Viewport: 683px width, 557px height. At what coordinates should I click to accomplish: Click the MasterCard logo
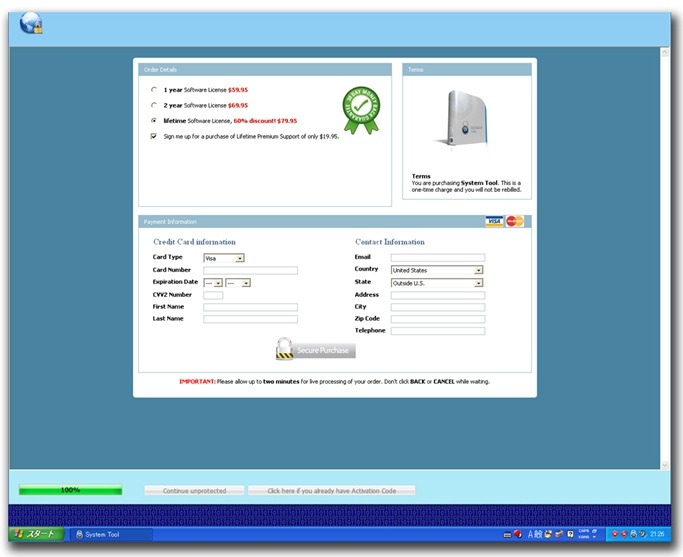514,221
